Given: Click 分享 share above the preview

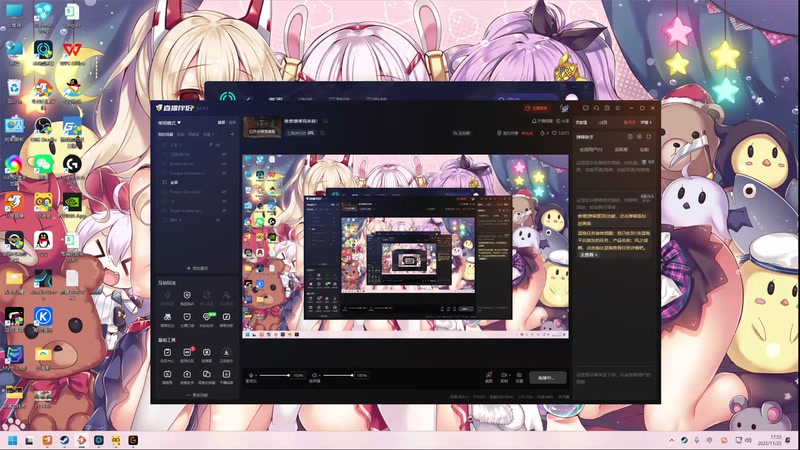Looking at the screenshot, I should (x=563, y=121).
